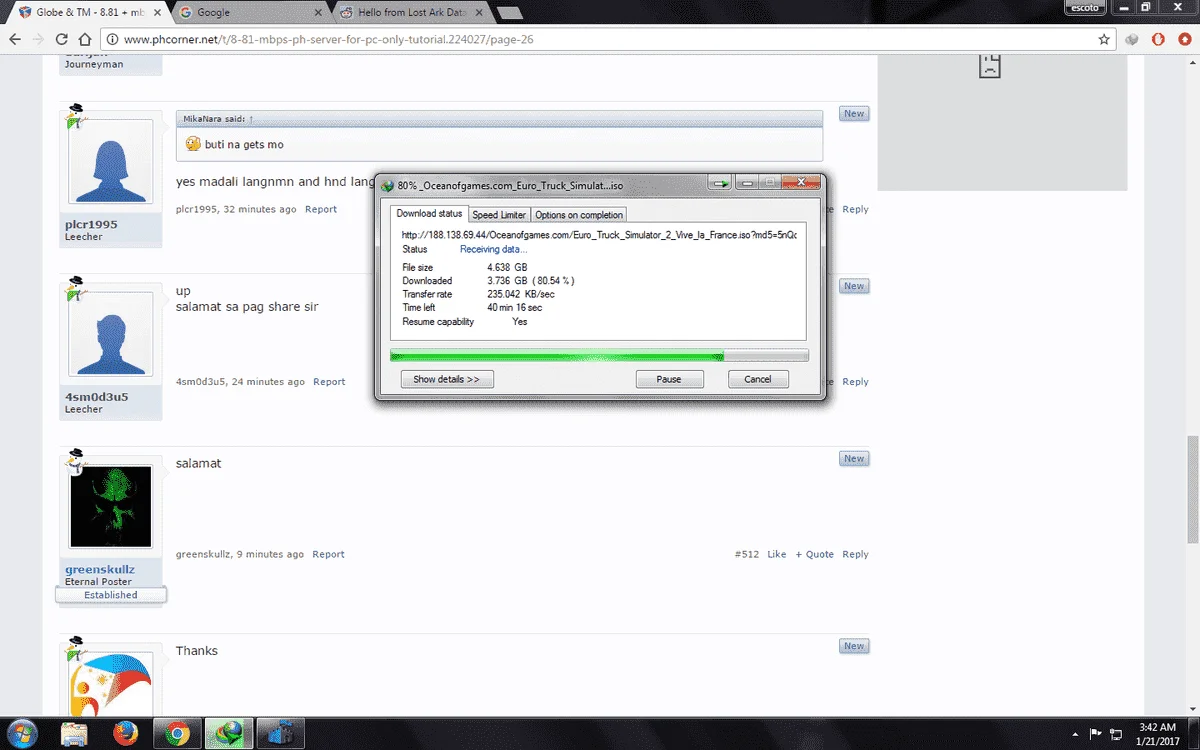Open the 4sm0d3u5 username link under avatar
The image size is (1200, 750).
pyautogui.click(x=96, y=396)
